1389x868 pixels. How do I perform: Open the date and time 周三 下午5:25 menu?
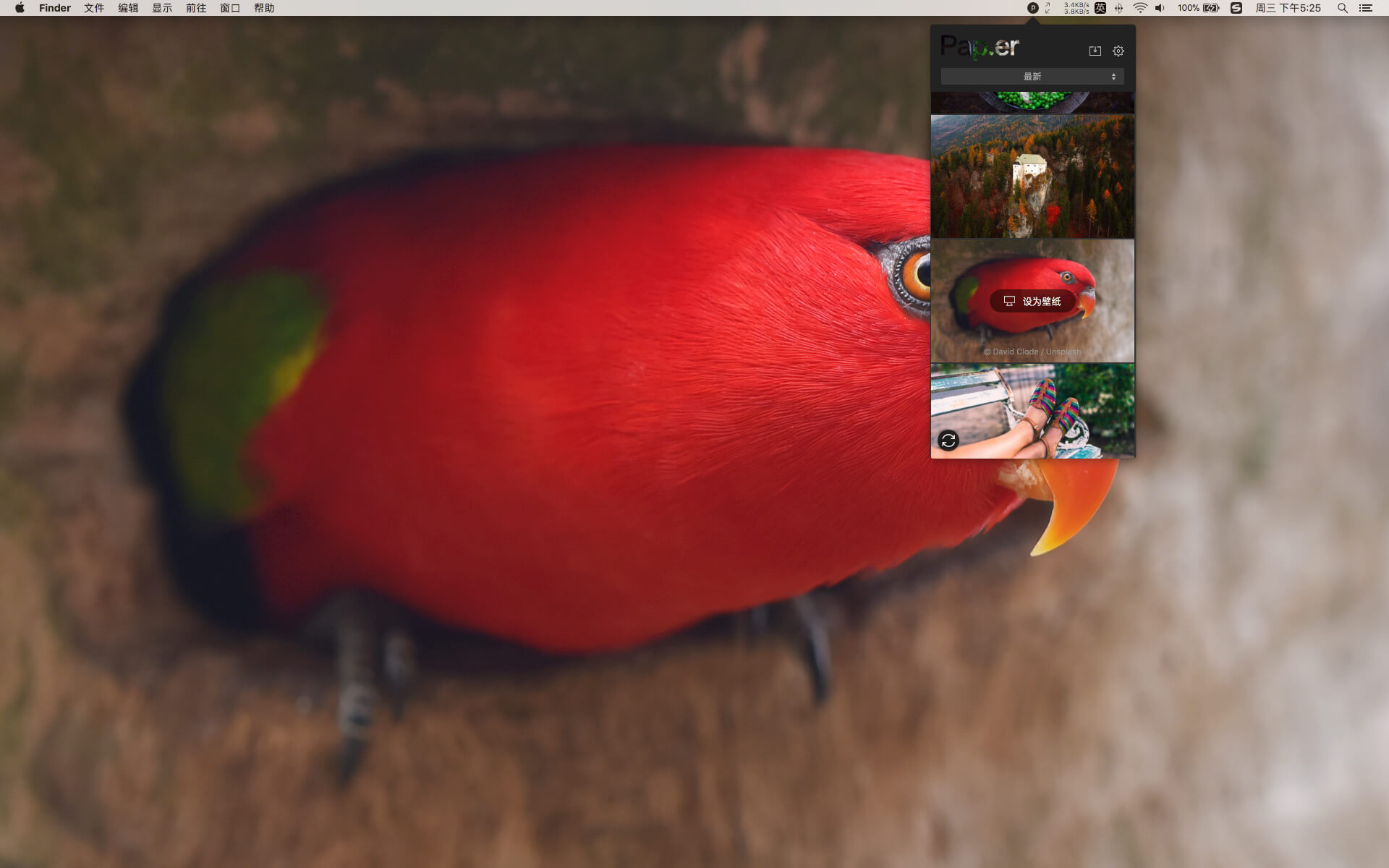pyautogui.click(x=1288, y=8)
